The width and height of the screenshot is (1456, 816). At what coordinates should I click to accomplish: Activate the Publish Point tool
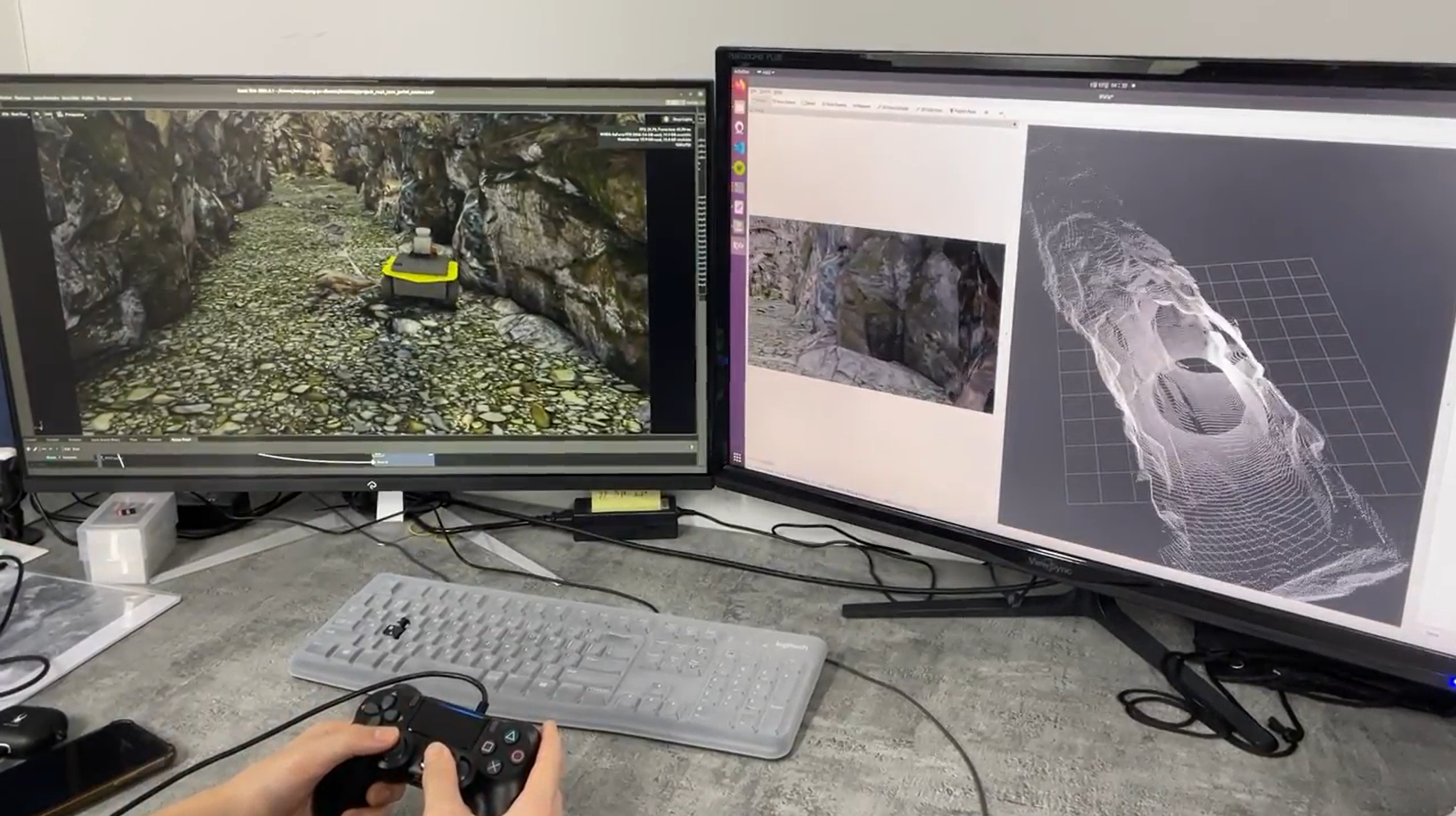(x=964, y=111)
